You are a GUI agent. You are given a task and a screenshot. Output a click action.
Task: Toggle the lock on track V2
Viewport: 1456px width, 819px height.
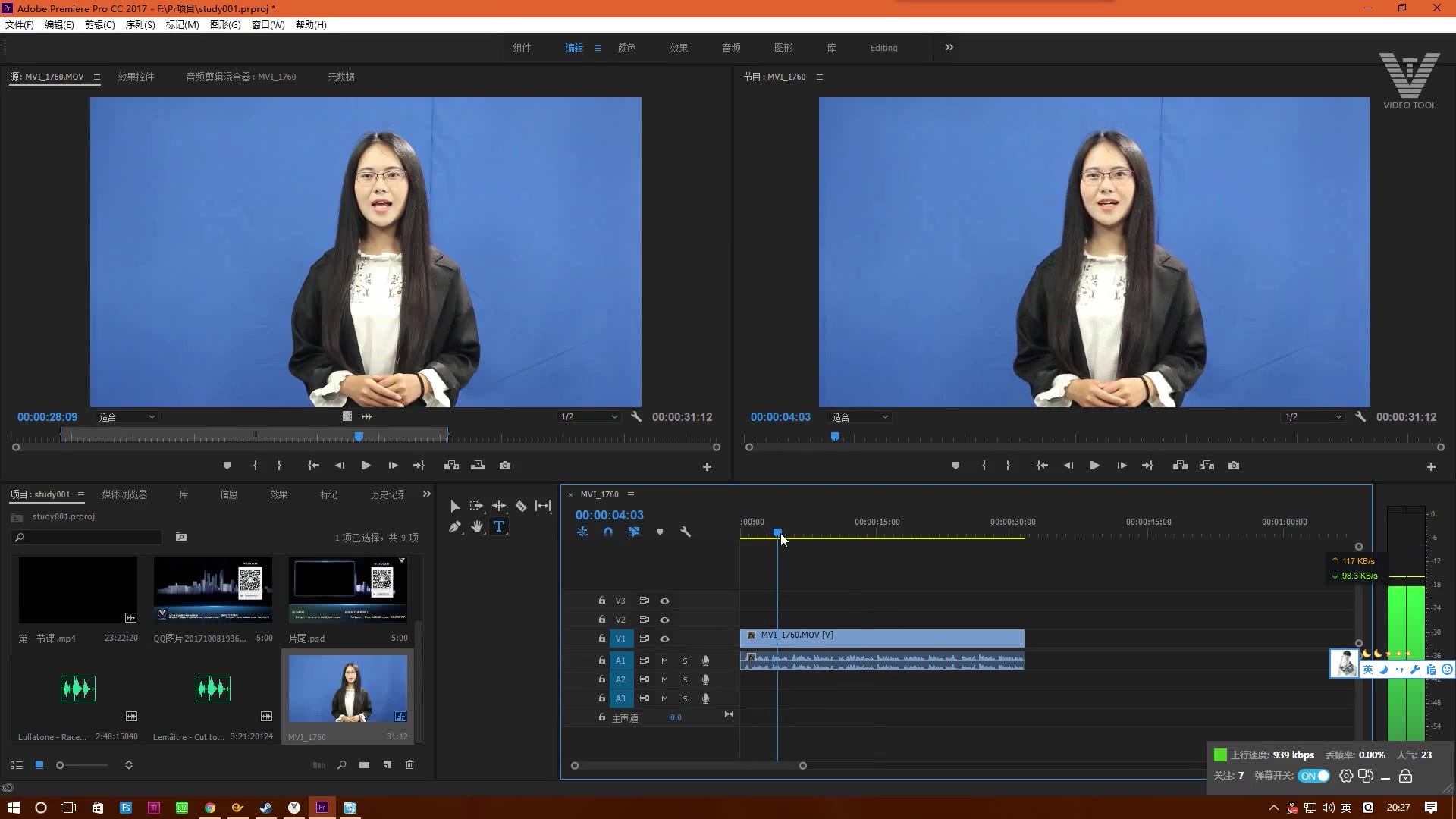[602, 619]
